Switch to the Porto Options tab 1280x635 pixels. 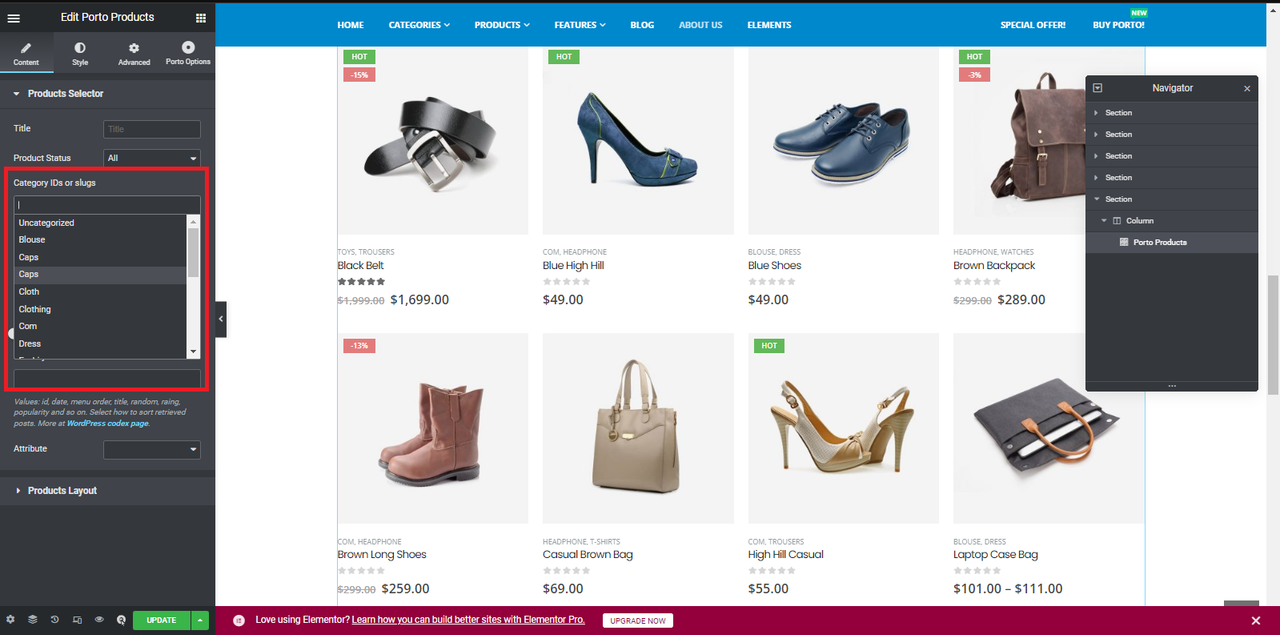coord(188,54)
